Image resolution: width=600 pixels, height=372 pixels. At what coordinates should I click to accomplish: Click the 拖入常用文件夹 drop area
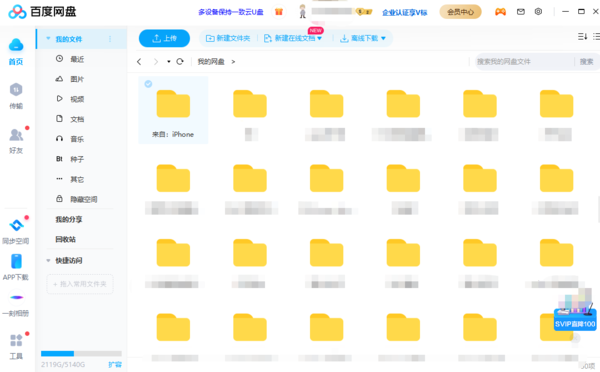pos(80,284)
